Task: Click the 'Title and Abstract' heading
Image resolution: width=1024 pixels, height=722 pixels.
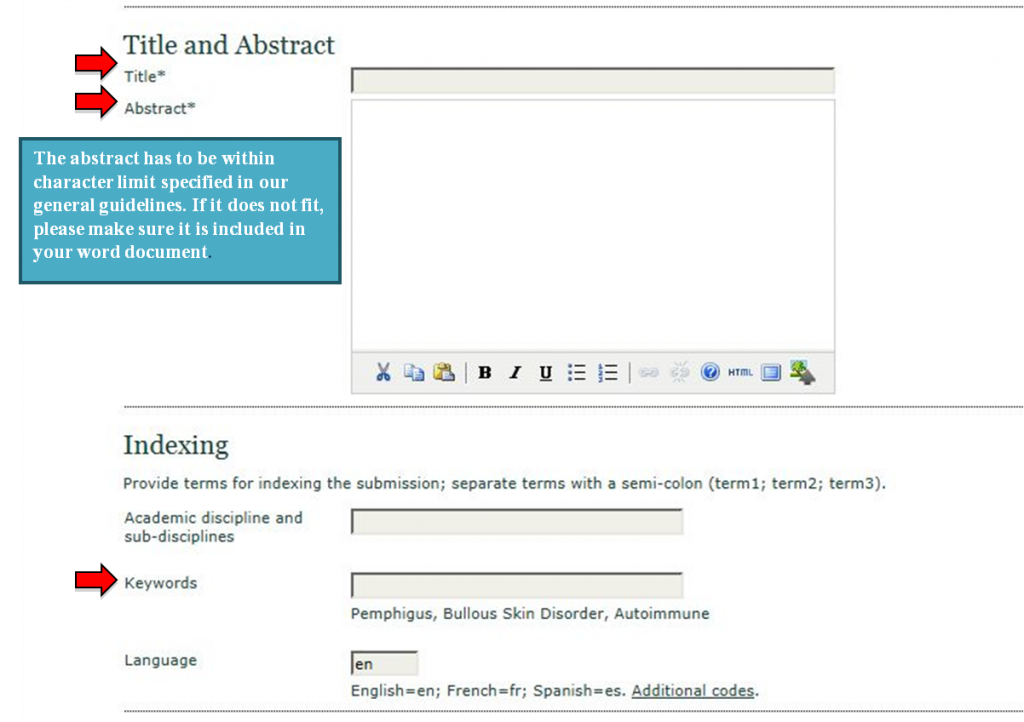Action: pos(229,45)
